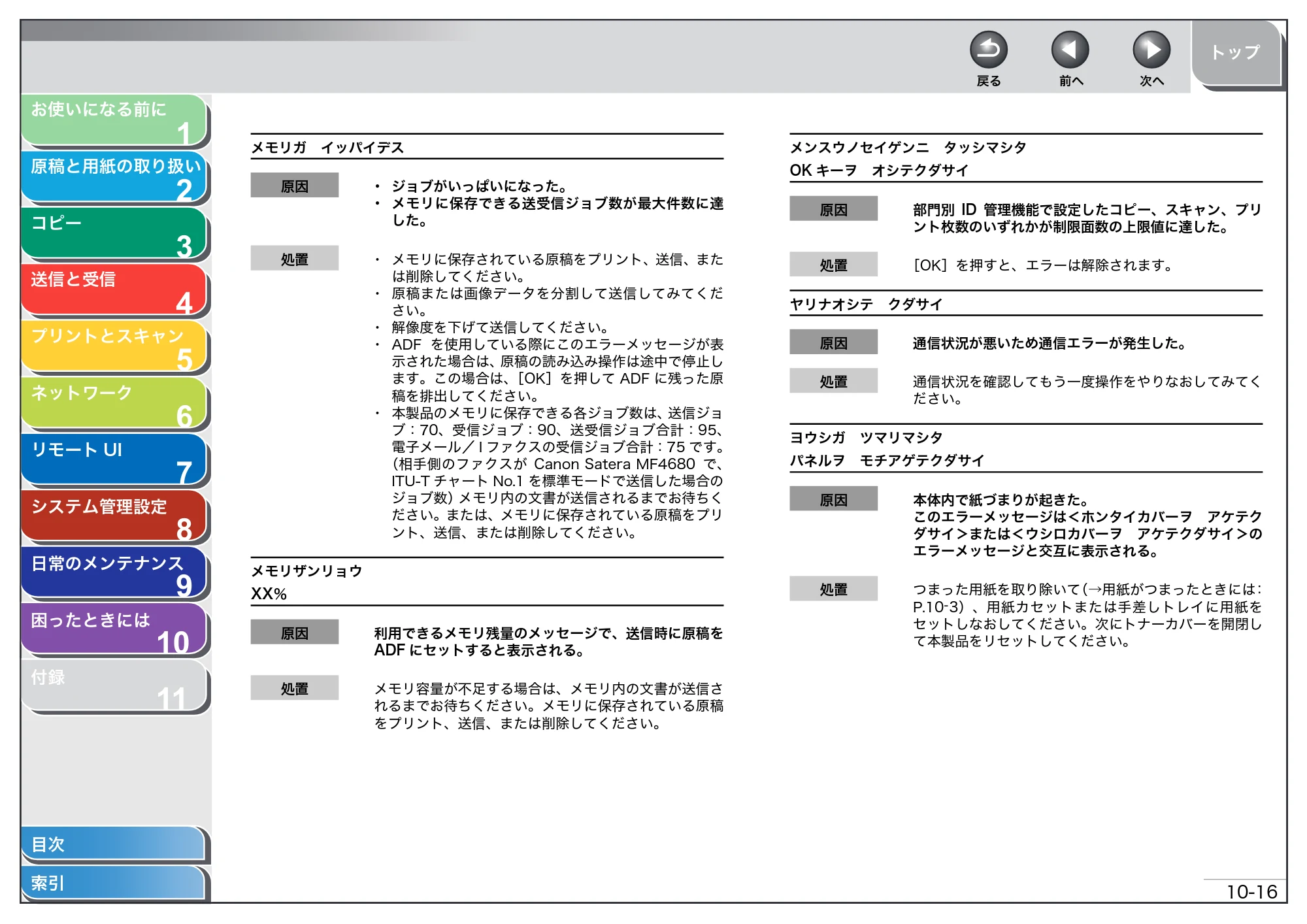Screen dimensions: 1307x924
Task: Click 原因 label under メモリガ イッパイデス
Action: [295, 186]
